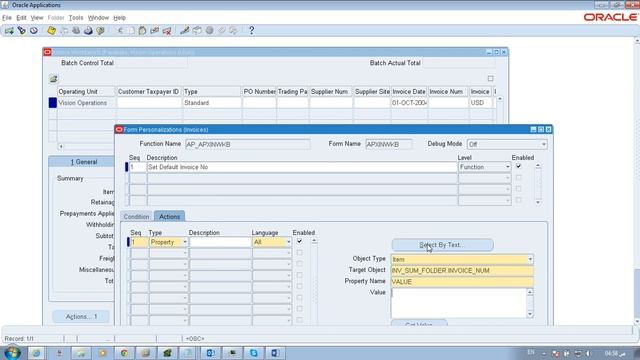640x360 pixels.
Task: Select the Actions tab
Action: (x=169, y=216)
